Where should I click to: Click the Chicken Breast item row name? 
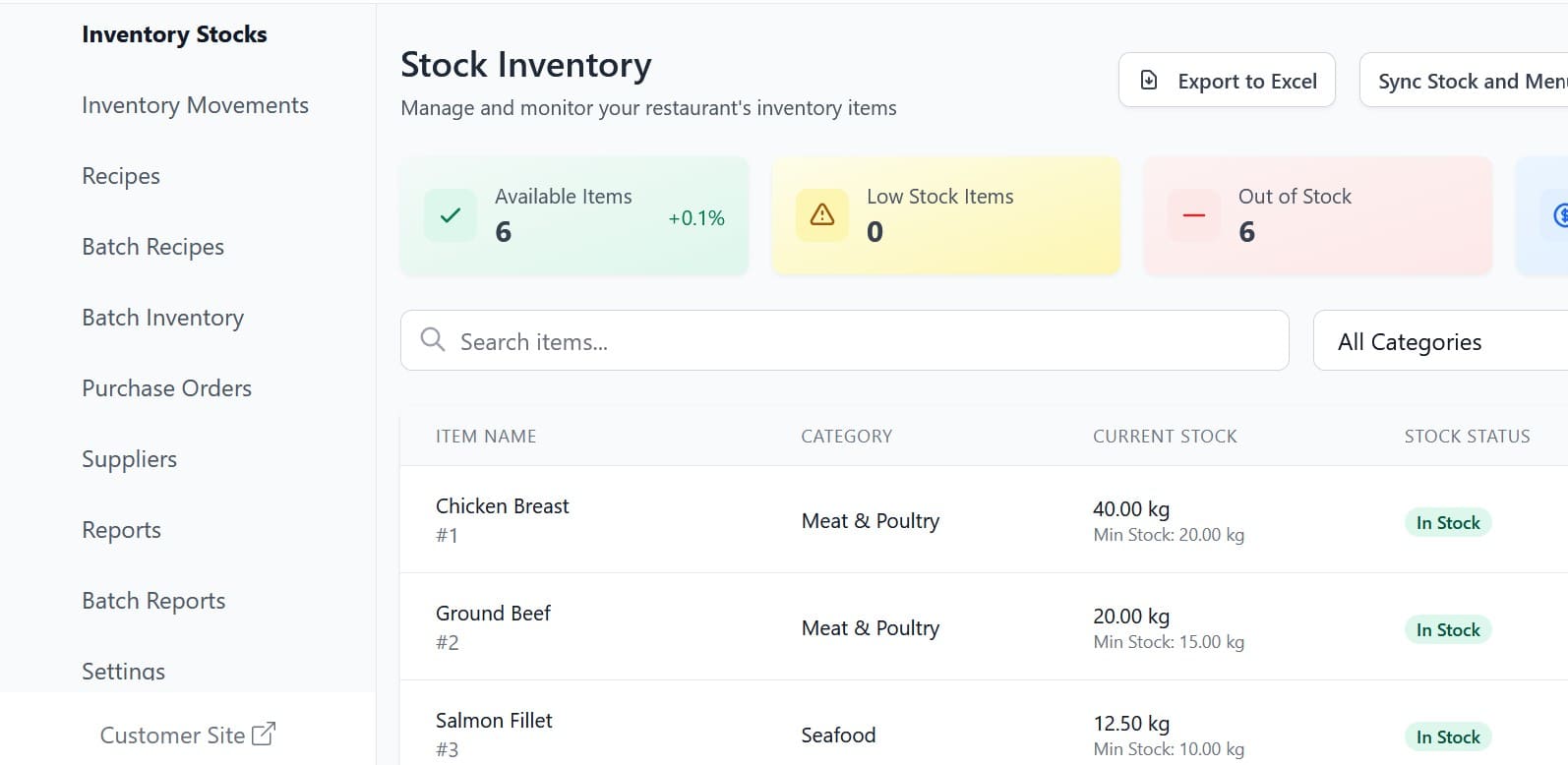click(502, 506)
